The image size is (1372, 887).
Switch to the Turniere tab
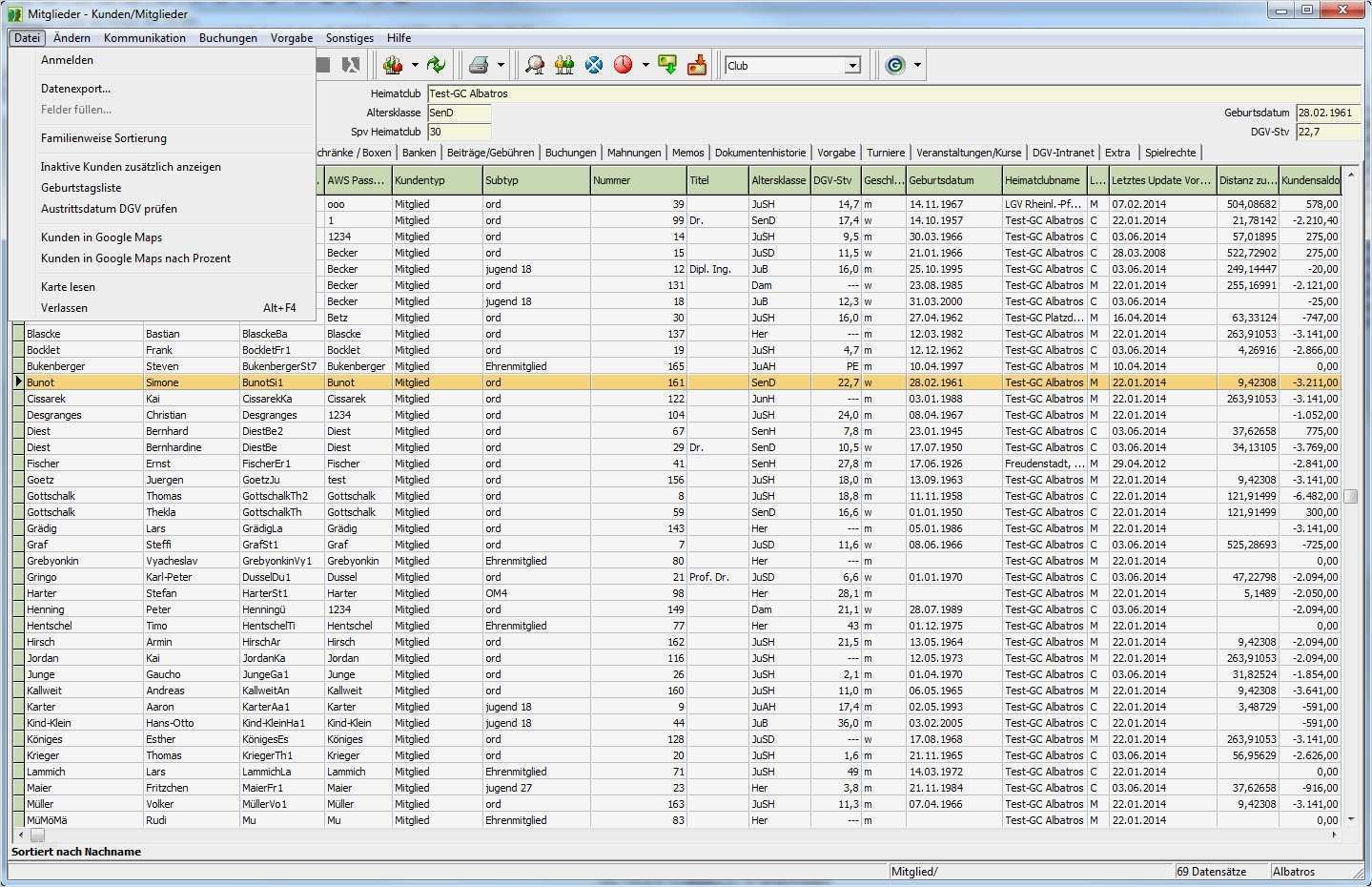pos(886,153)
